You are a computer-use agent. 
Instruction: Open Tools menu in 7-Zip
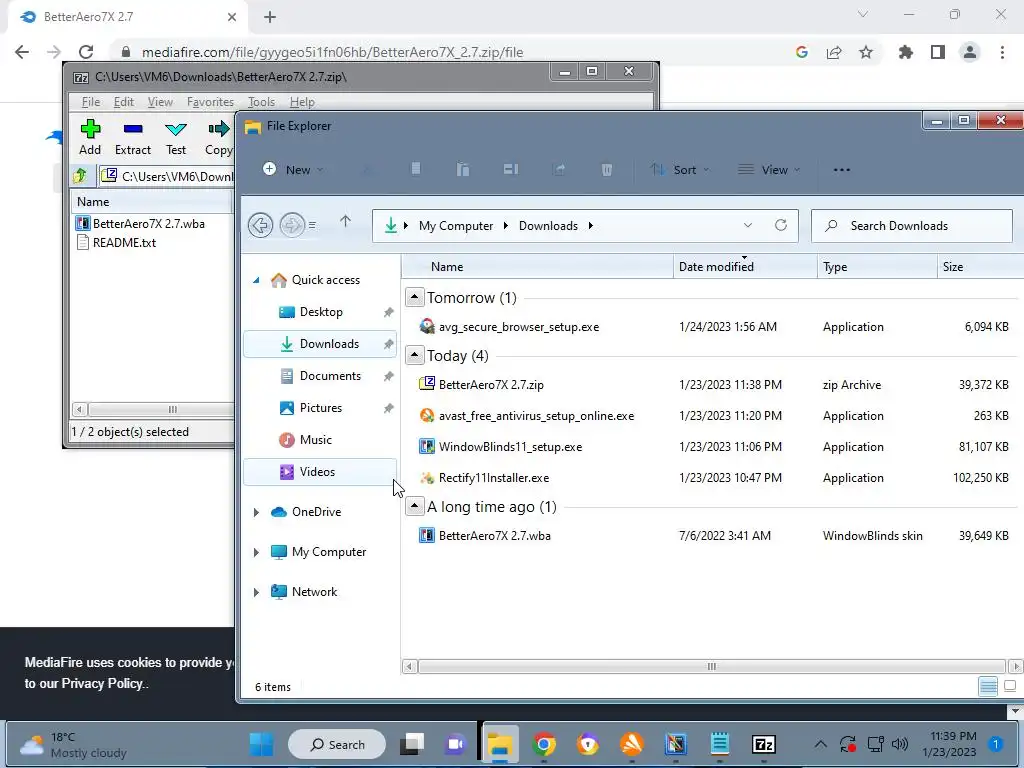[x=261, y=102]
